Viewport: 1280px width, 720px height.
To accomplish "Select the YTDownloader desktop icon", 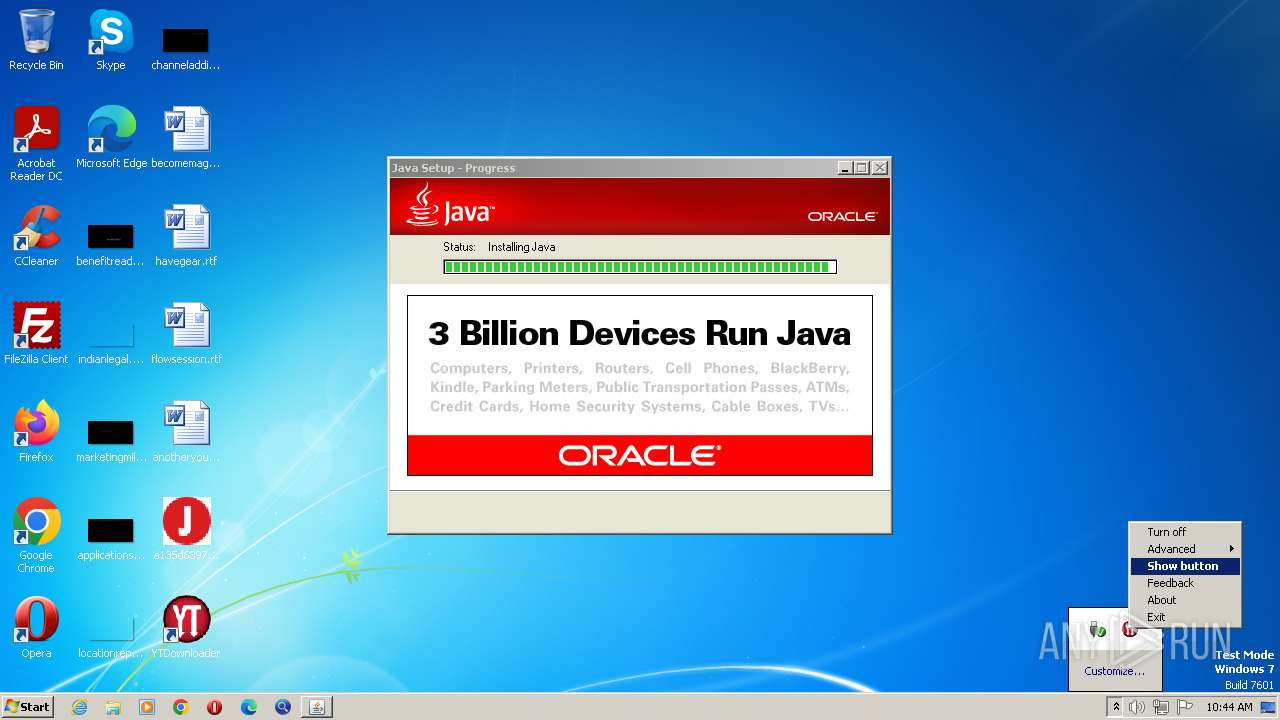I will point(186,627).
